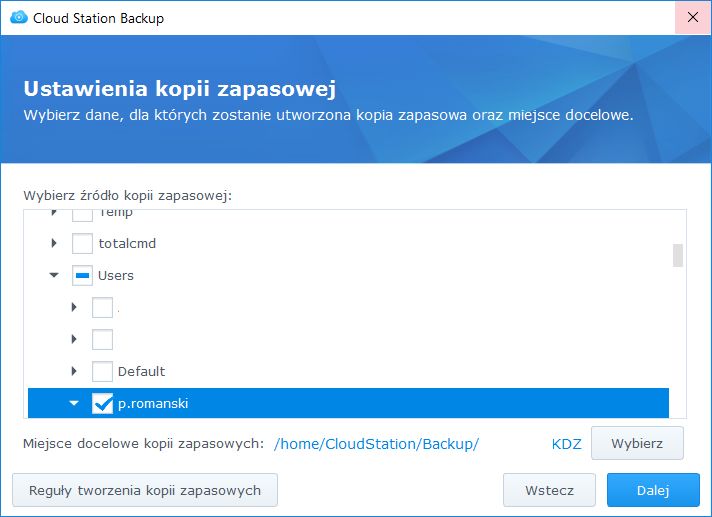Check the Default folder checkbox
Screen dimensions: 712x517
102,371
